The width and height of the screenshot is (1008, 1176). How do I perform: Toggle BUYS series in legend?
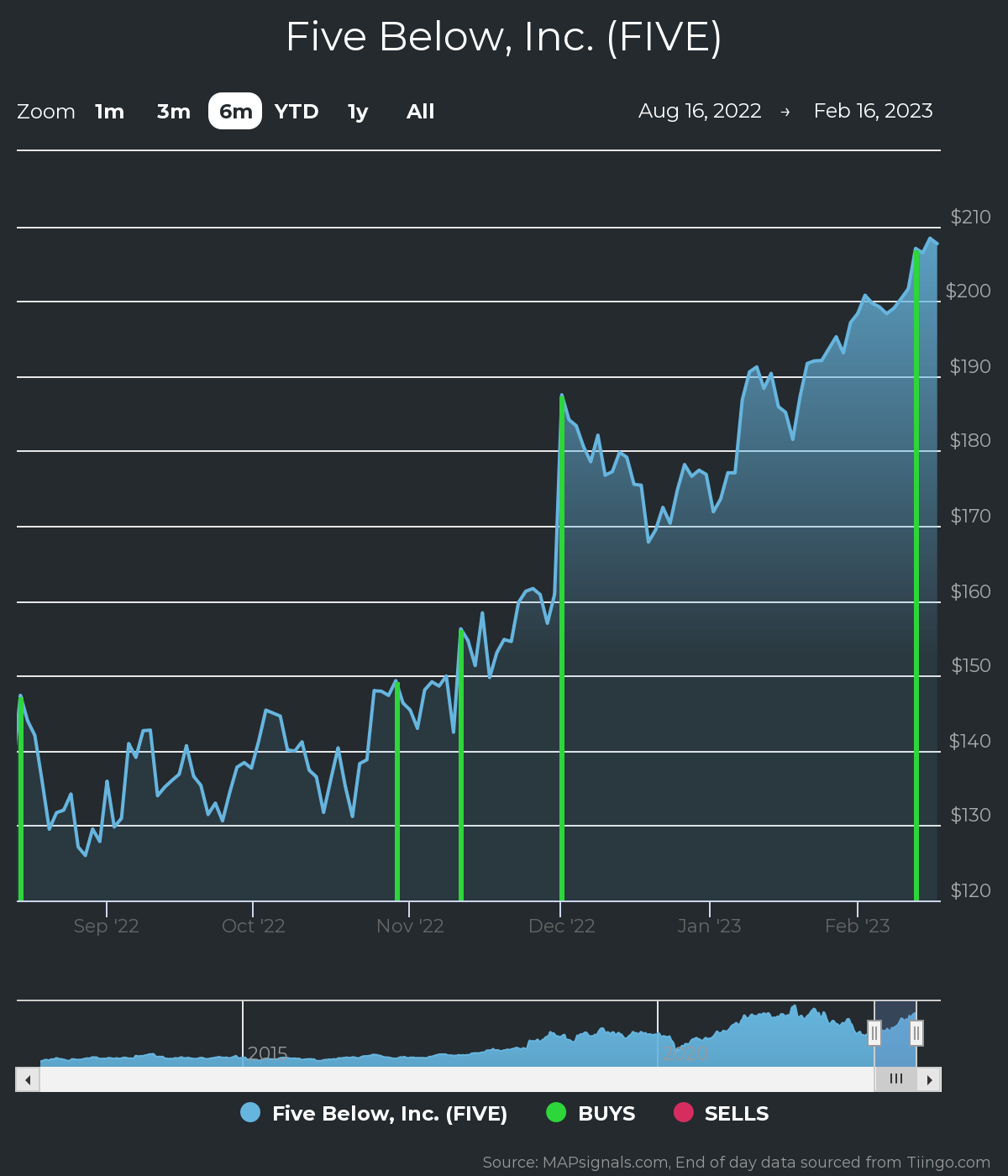591,1113
